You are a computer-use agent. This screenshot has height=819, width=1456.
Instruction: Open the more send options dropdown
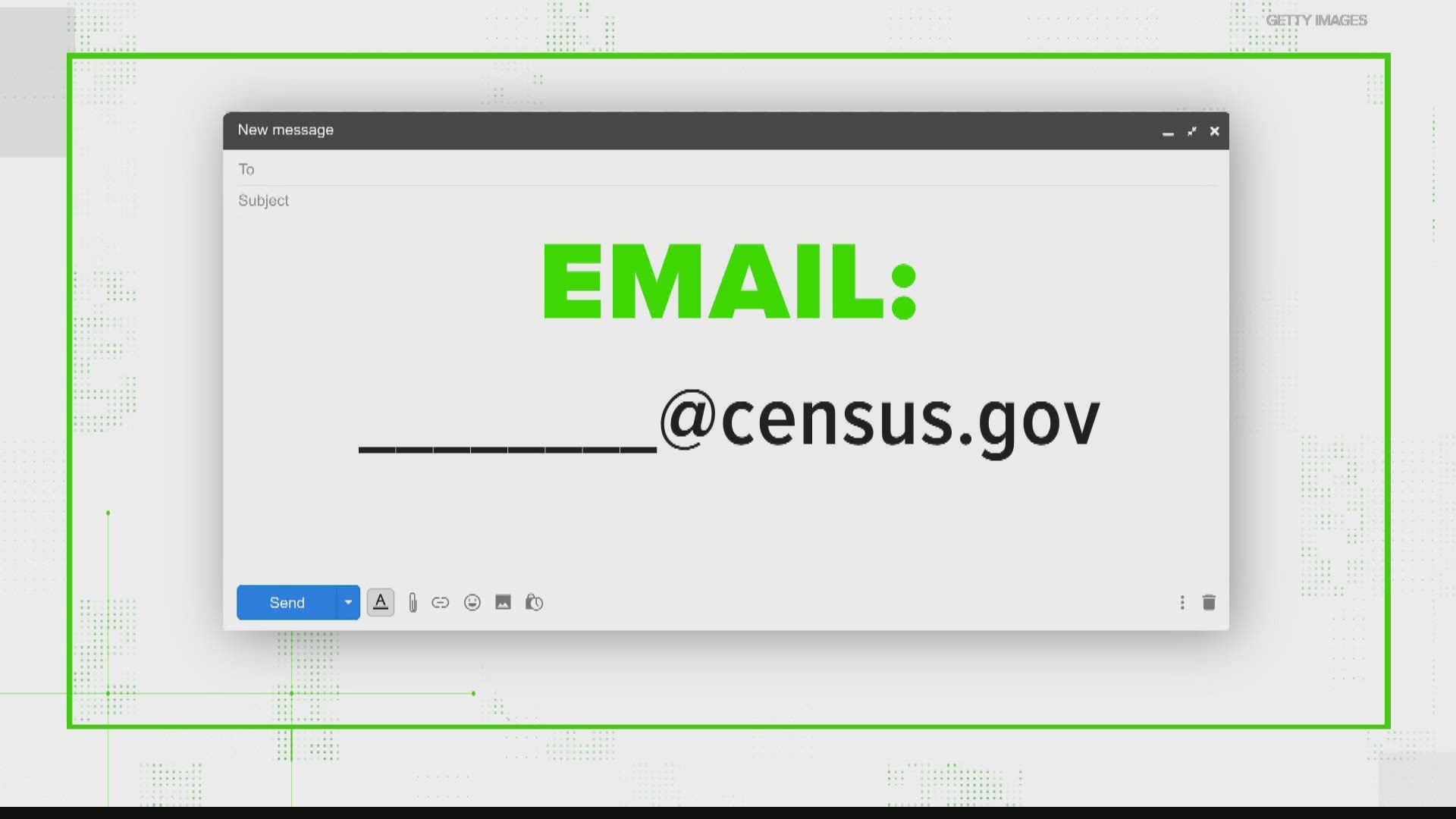[347, 601]
